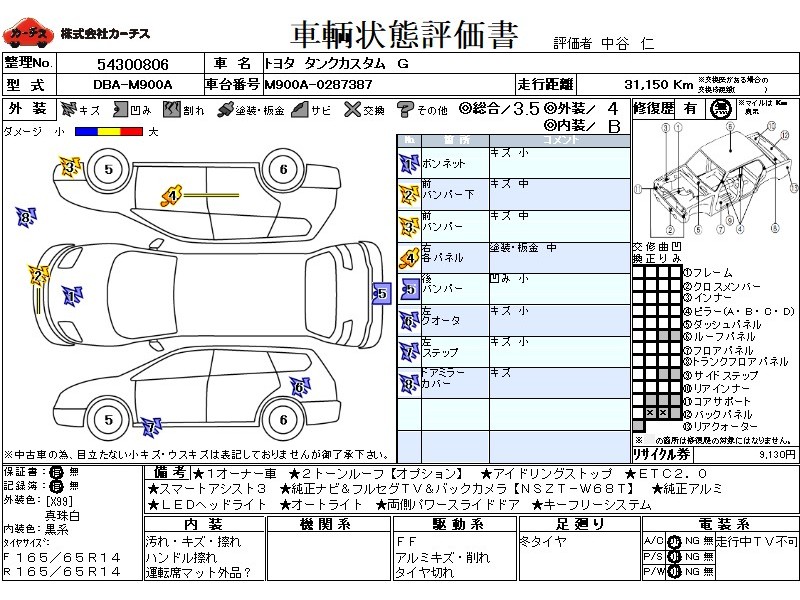Select 無 for 保証書
This screenshot has width=800, height=600.
(73, 472)
